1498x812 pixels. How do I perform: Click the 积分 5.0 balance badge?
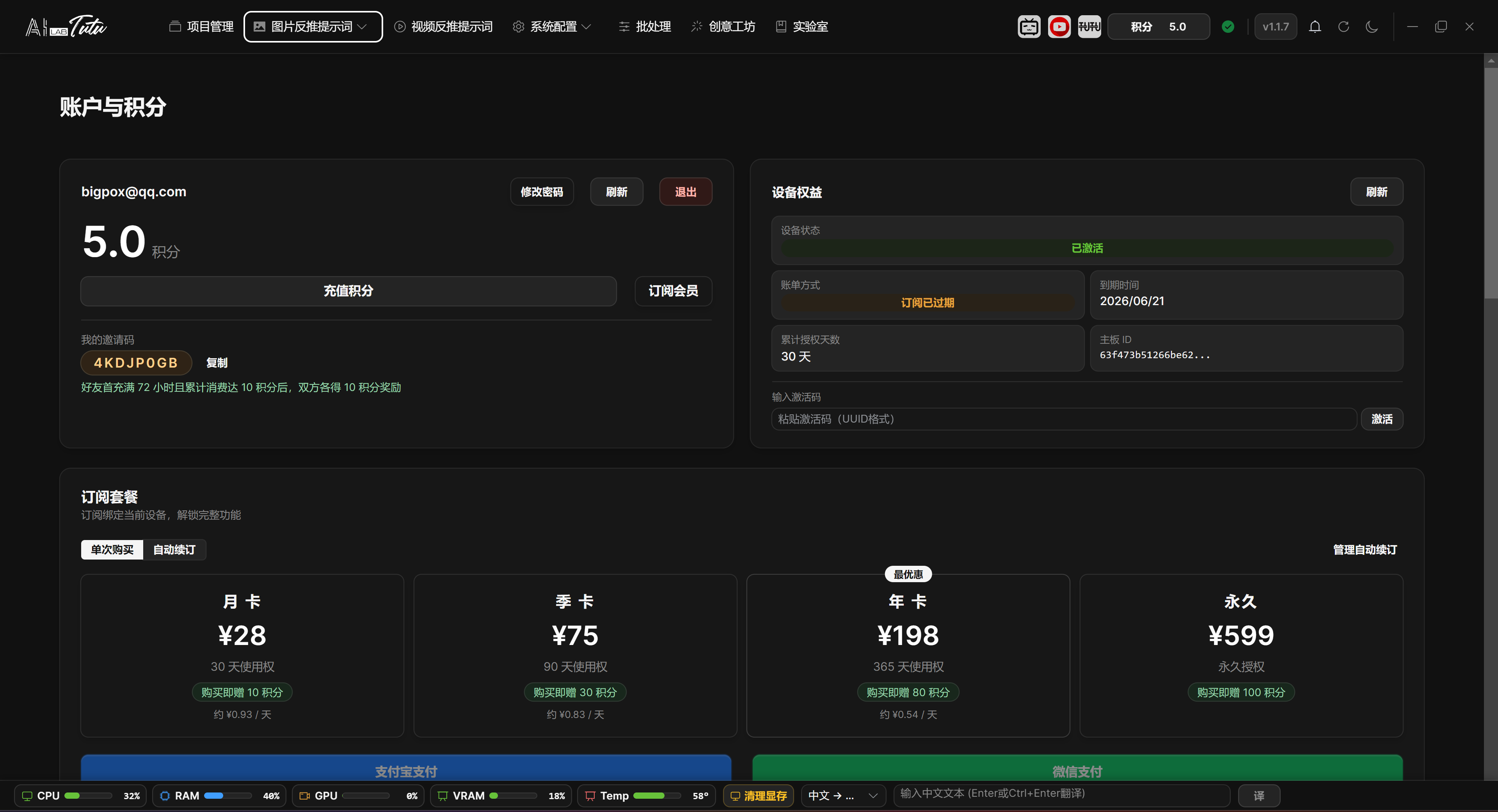pos(1159,27)
